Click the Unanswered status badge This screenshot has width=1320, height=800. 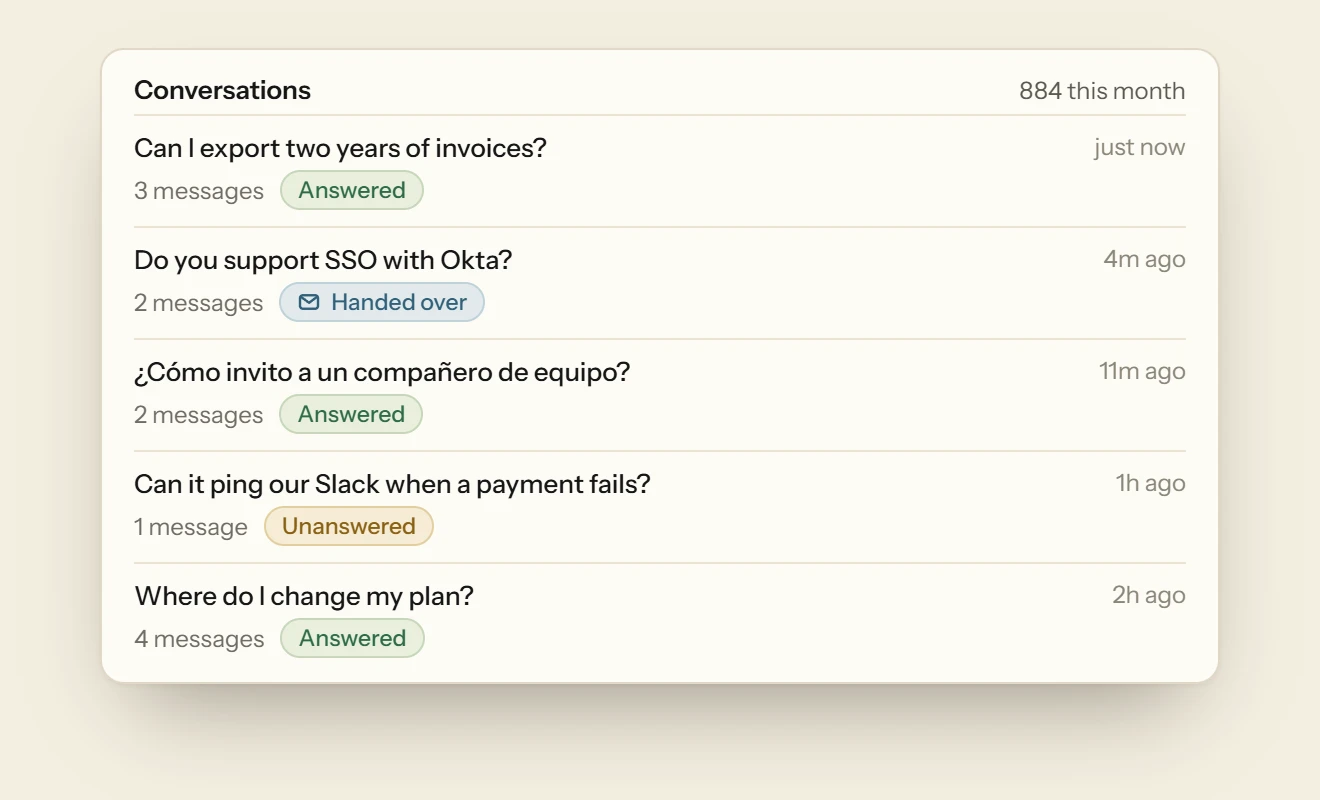click(349, 526)
